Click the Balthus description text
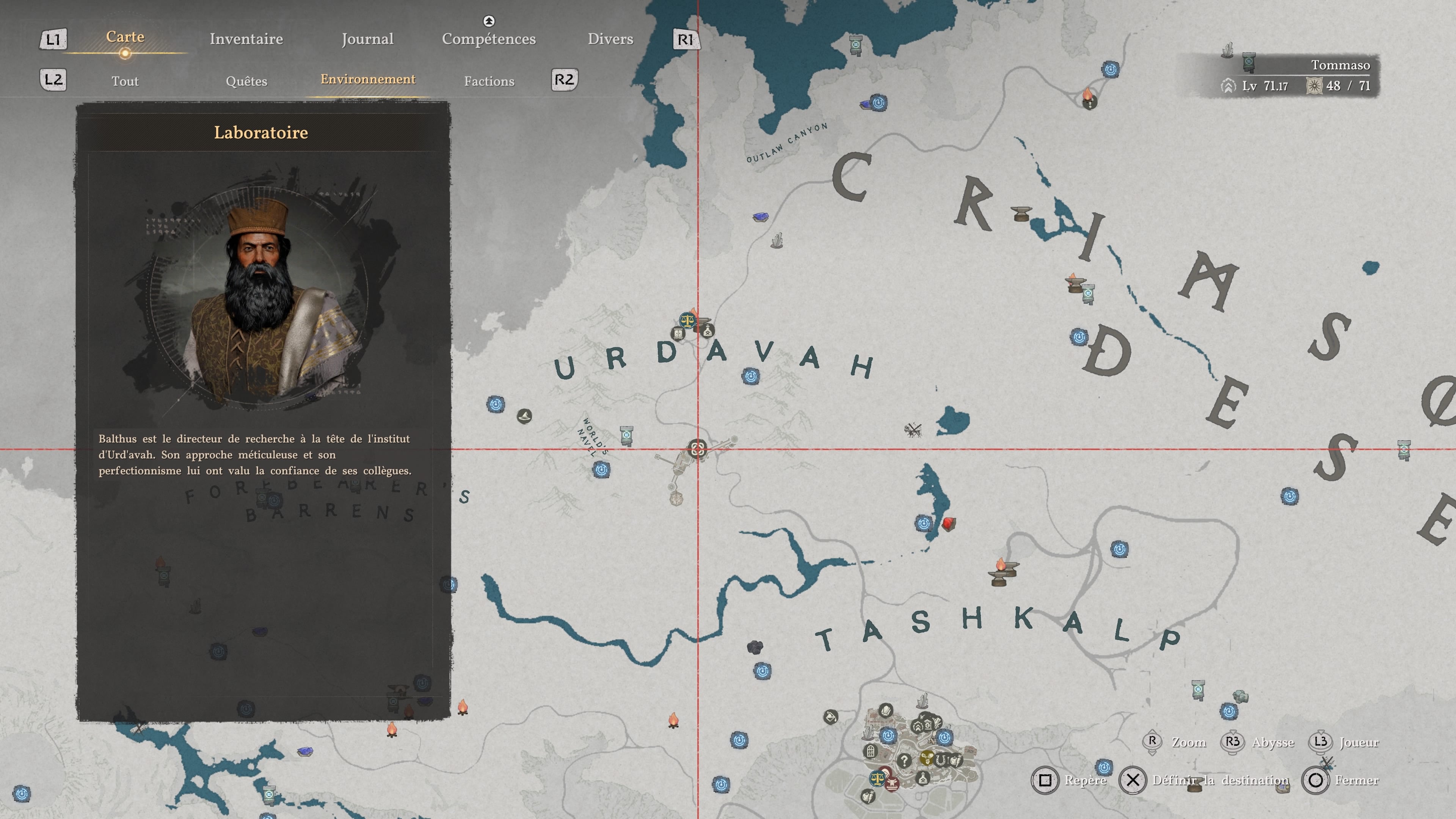Screen dimensions: 1456x819 point(255,455)
